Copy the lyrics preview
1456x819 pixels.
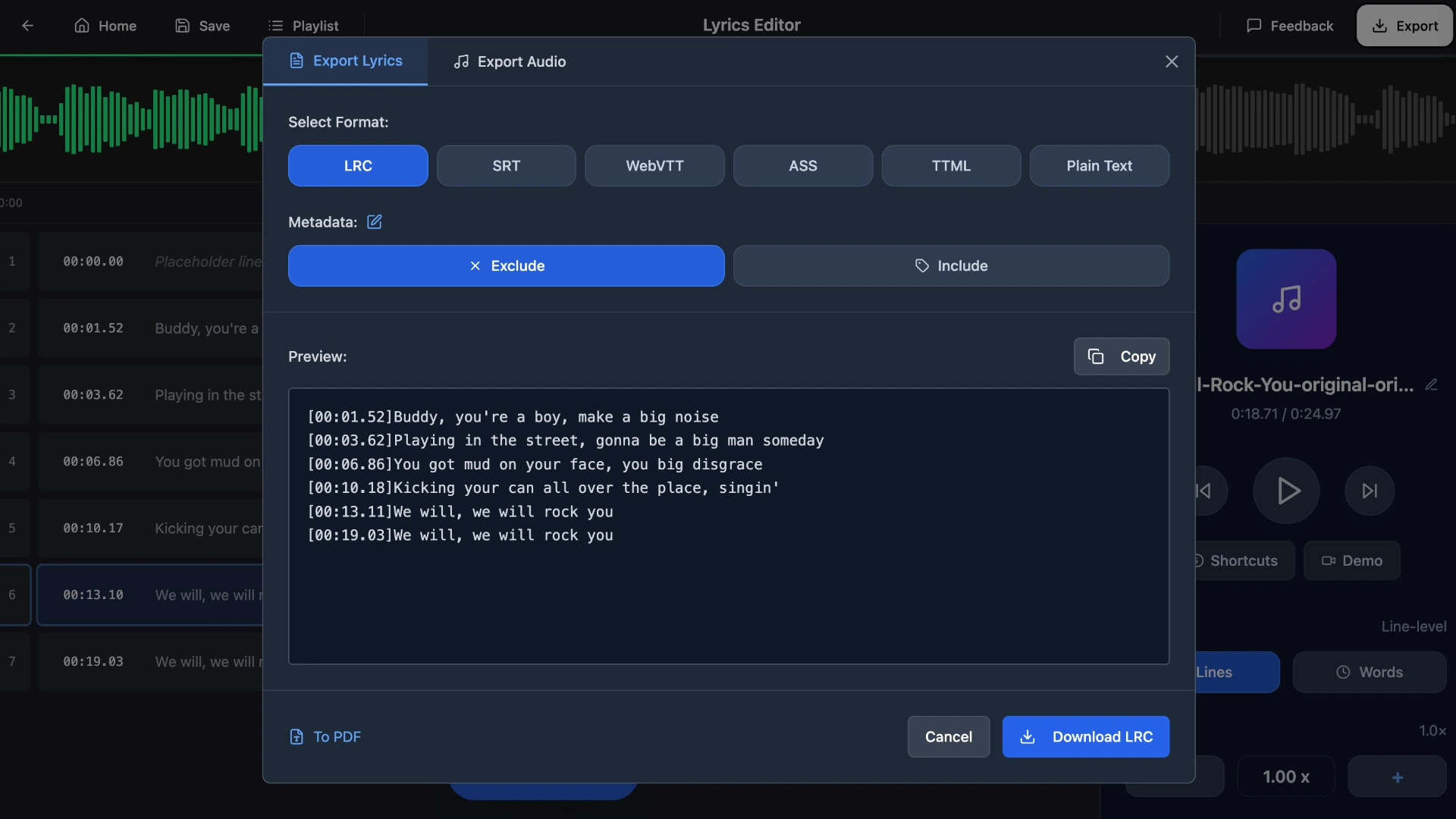point(1121,356)
